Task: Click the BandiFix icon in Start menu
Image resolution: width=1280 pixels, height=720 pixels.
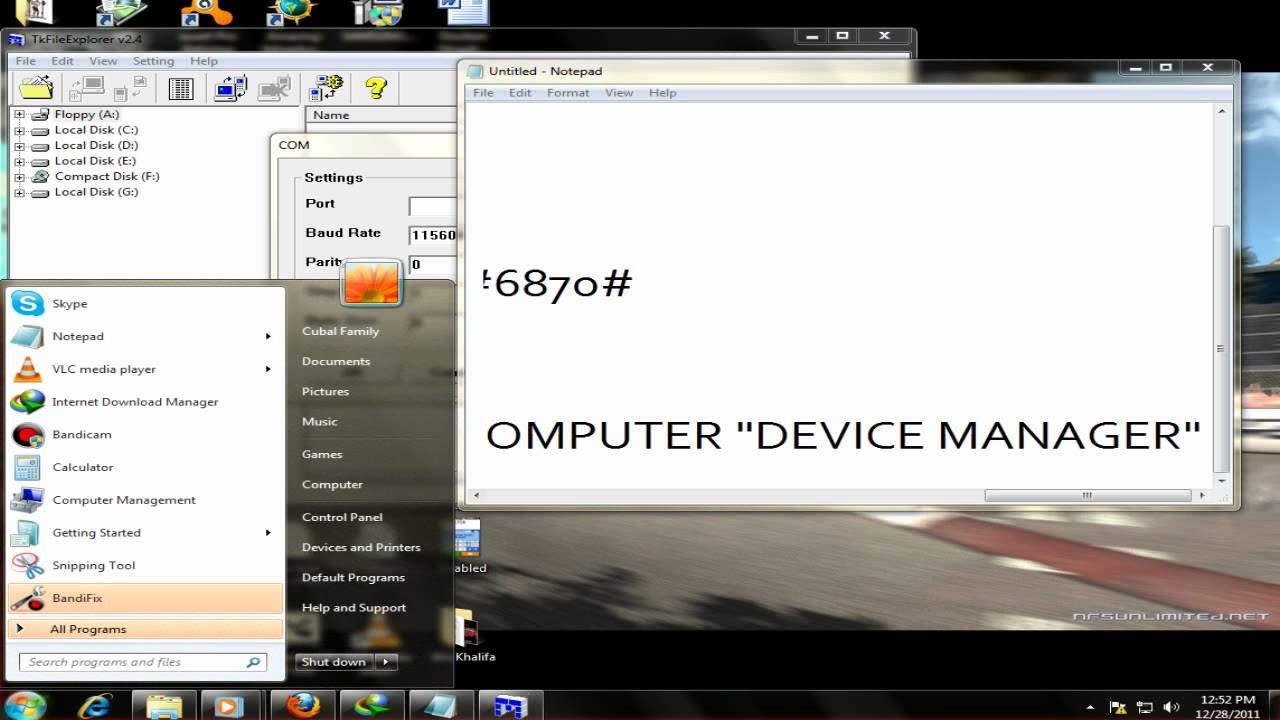Action: click(x=27, y=598)
